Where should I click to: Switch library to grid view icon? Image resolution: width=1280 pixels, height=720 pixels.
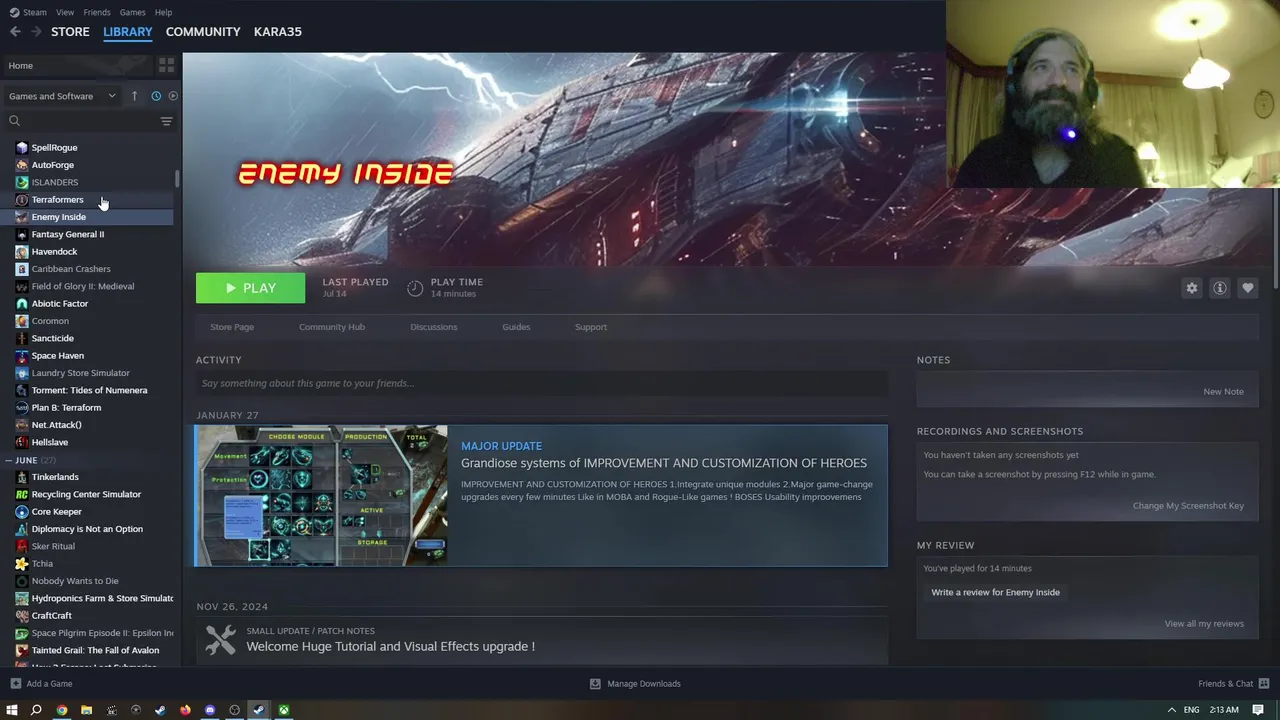click(166, 65)
